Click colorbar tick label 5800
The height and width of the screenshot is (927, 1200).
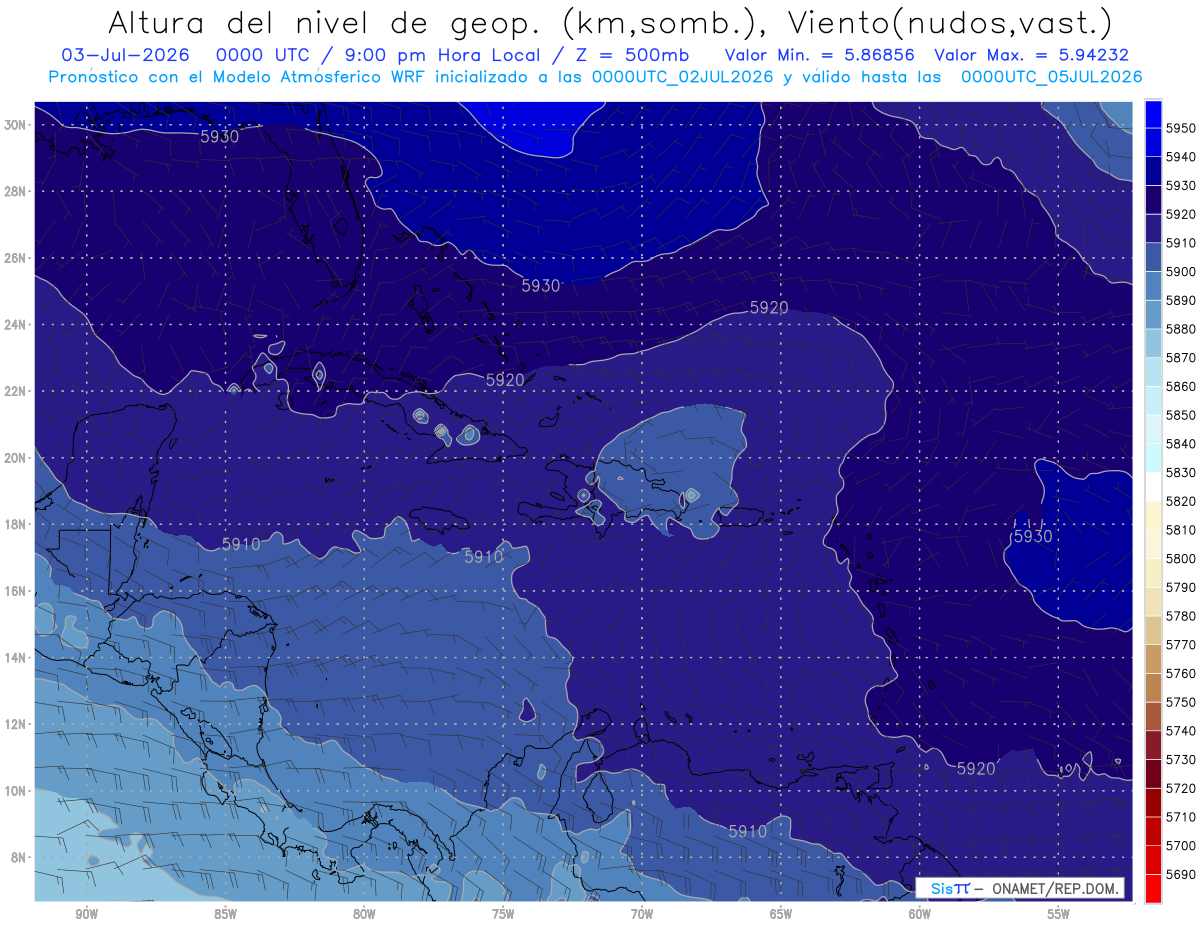1180,558
